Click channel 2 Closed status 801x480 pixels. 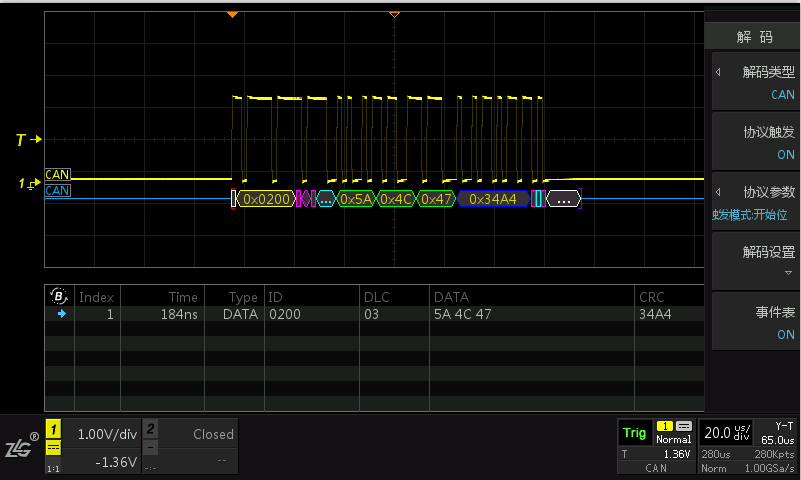213,434
